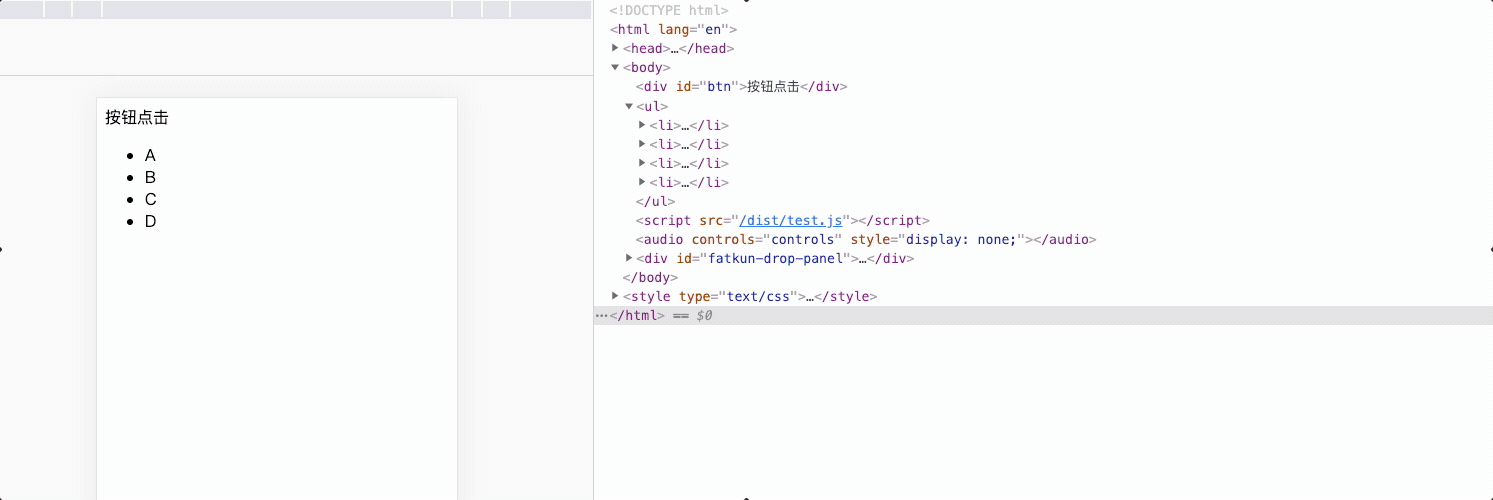
Task: Select the DOCTYPE html line
Action: click(x=669, y=11)
